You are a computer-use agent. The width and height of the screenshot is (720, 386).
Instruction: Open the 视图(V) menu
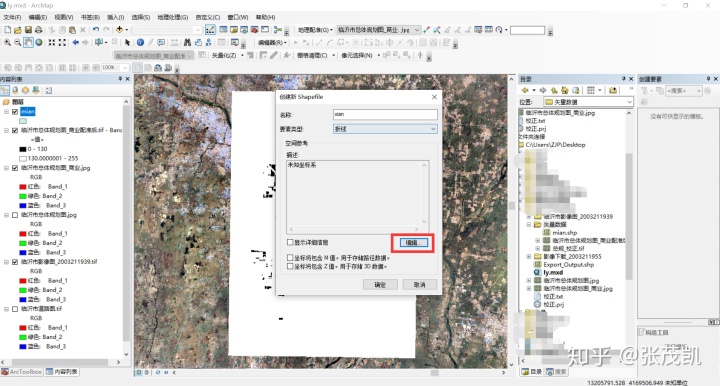[x=64, y=17]
